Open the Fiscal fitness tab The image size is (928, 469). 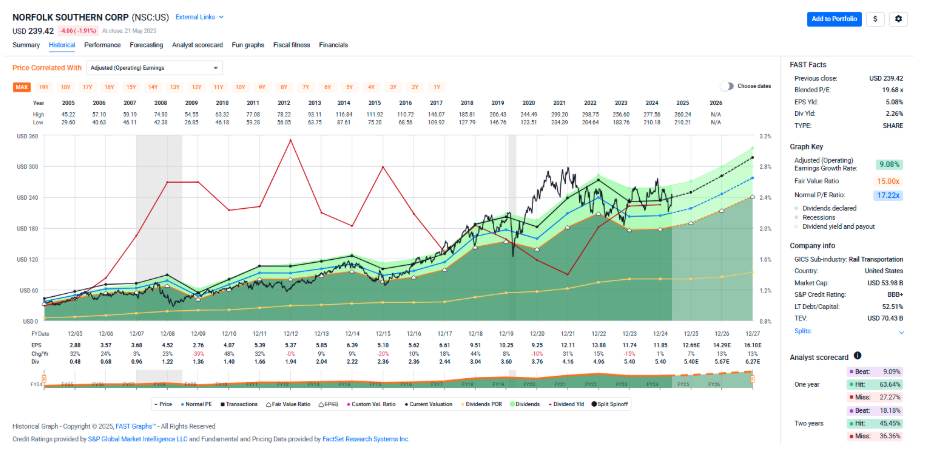click(292, 45)
